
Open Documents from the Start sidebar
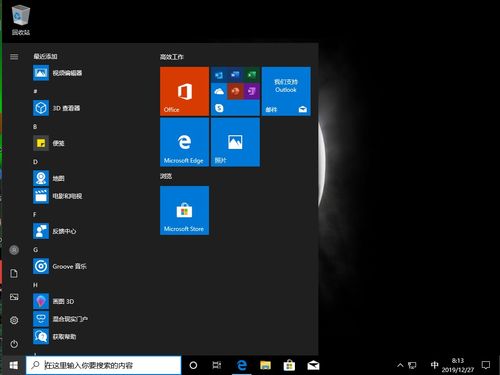[14, 274]
